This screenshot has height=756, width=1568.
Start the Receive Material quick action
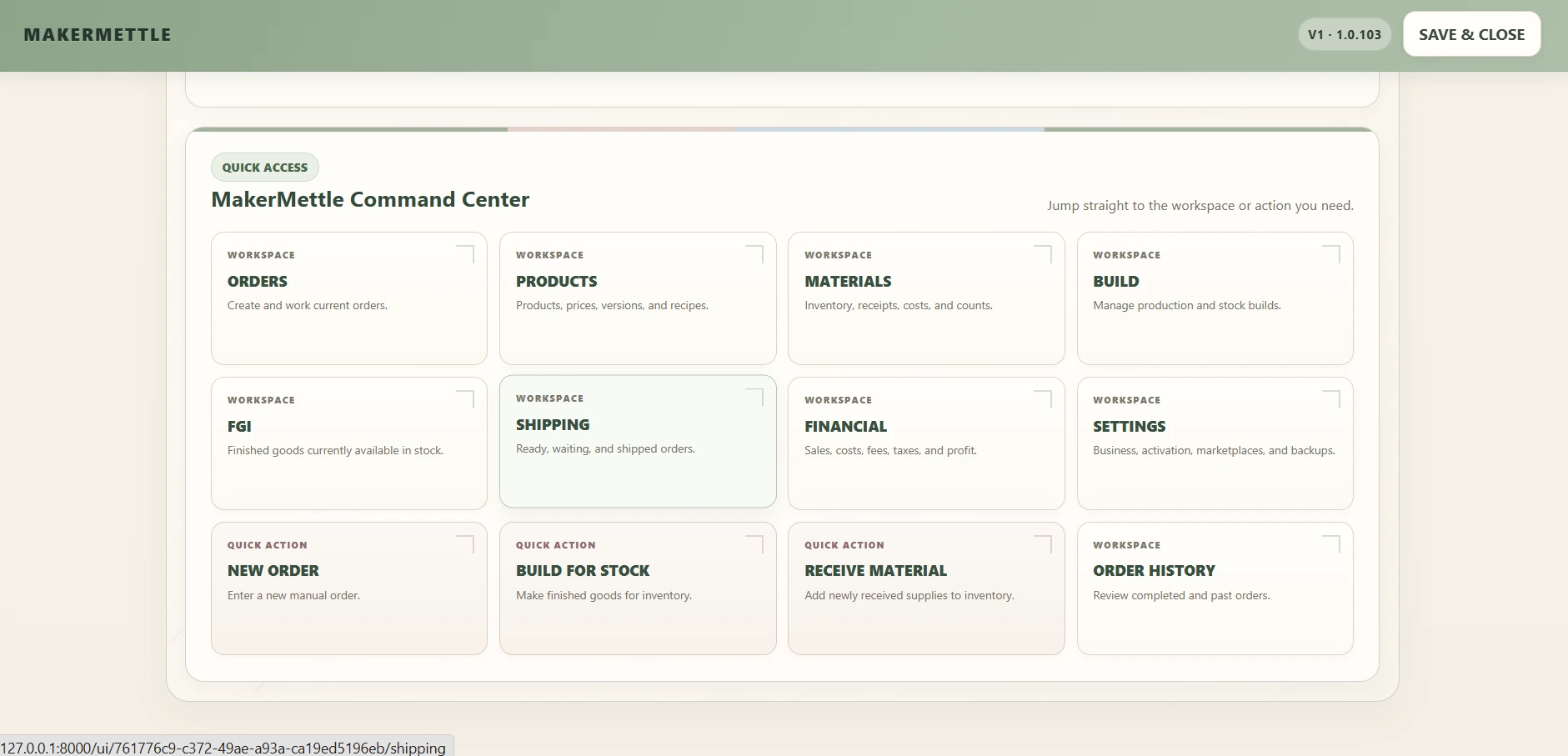tap(926, 588)
